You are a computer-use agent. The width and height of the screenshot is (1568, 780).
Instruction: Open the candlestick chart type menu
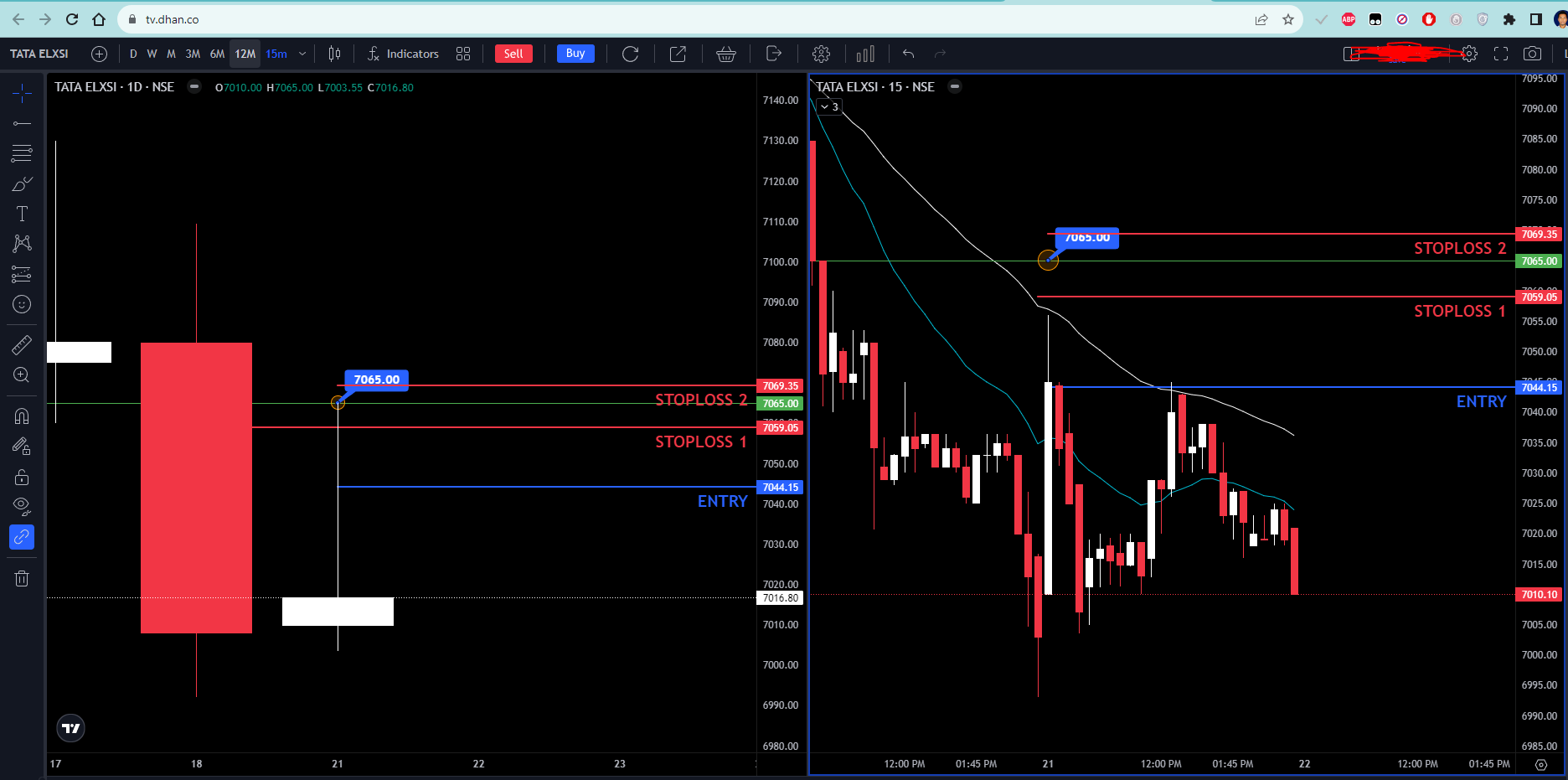(334, 54)
